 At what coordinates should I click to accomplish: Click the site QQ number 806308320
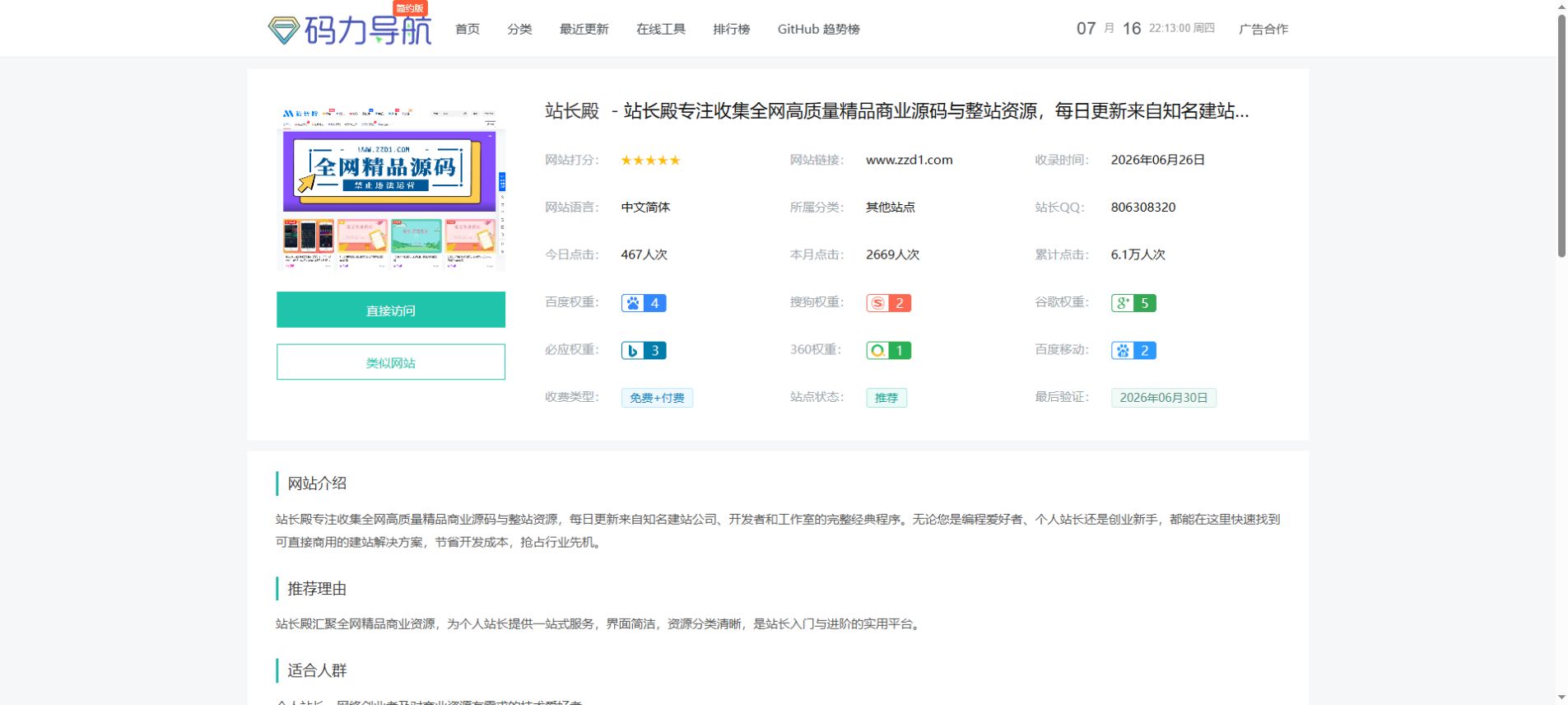point(1143,208)
